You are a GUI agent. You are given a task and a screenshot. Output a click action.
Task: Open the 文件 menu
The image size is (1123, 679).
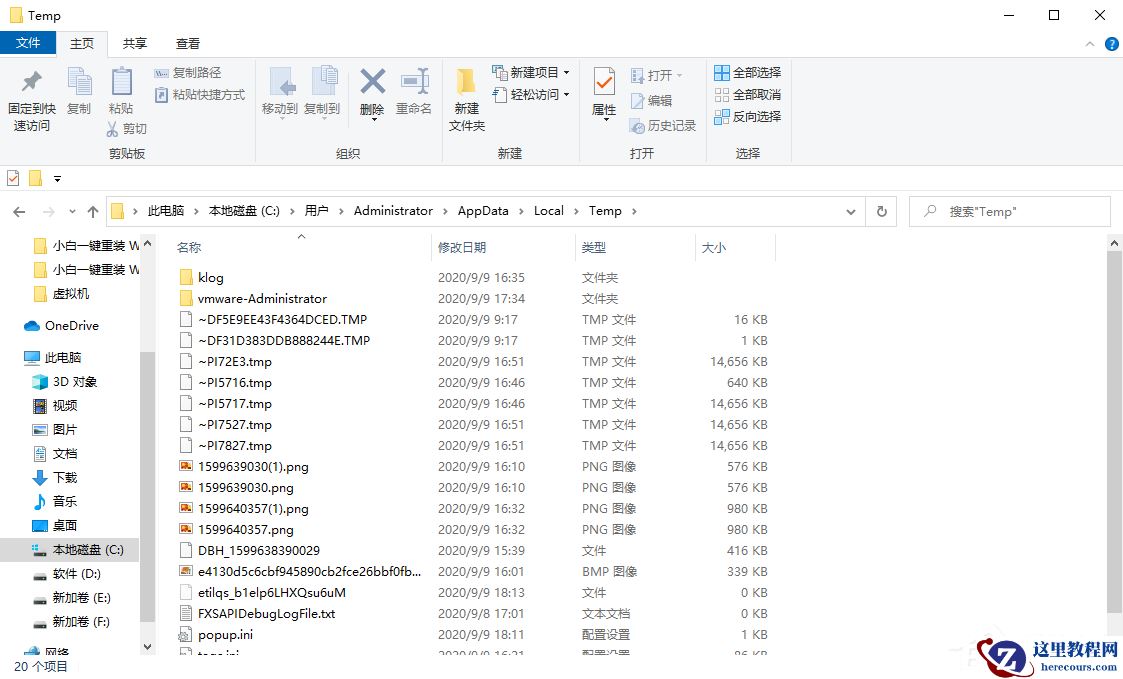click(29, 43)
